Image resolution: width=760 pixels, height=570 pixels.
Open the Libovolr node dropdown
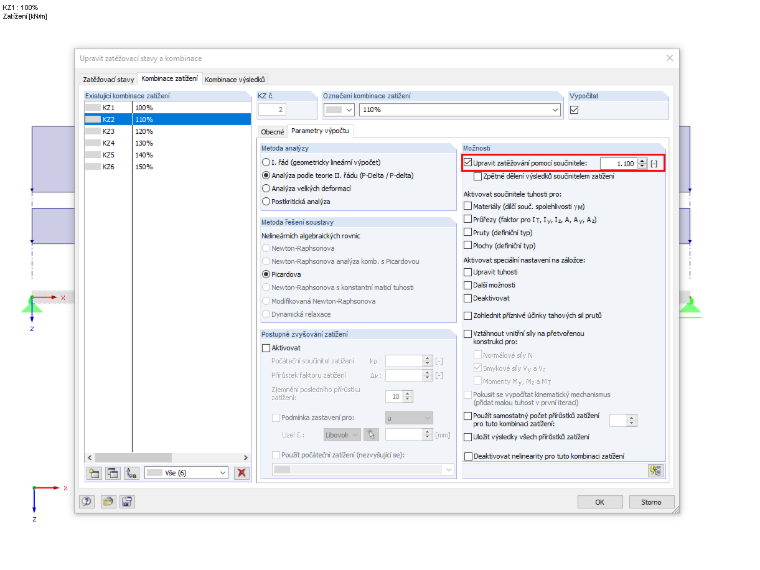(x=355, y=435)
